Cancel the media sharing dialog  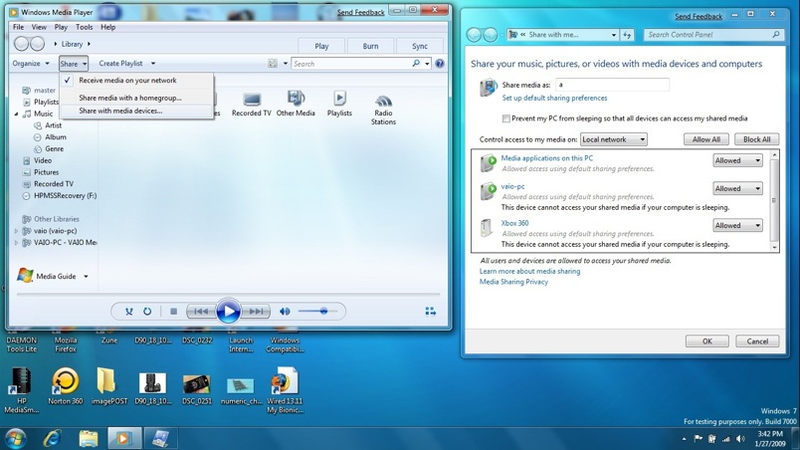tap(758, 341)
